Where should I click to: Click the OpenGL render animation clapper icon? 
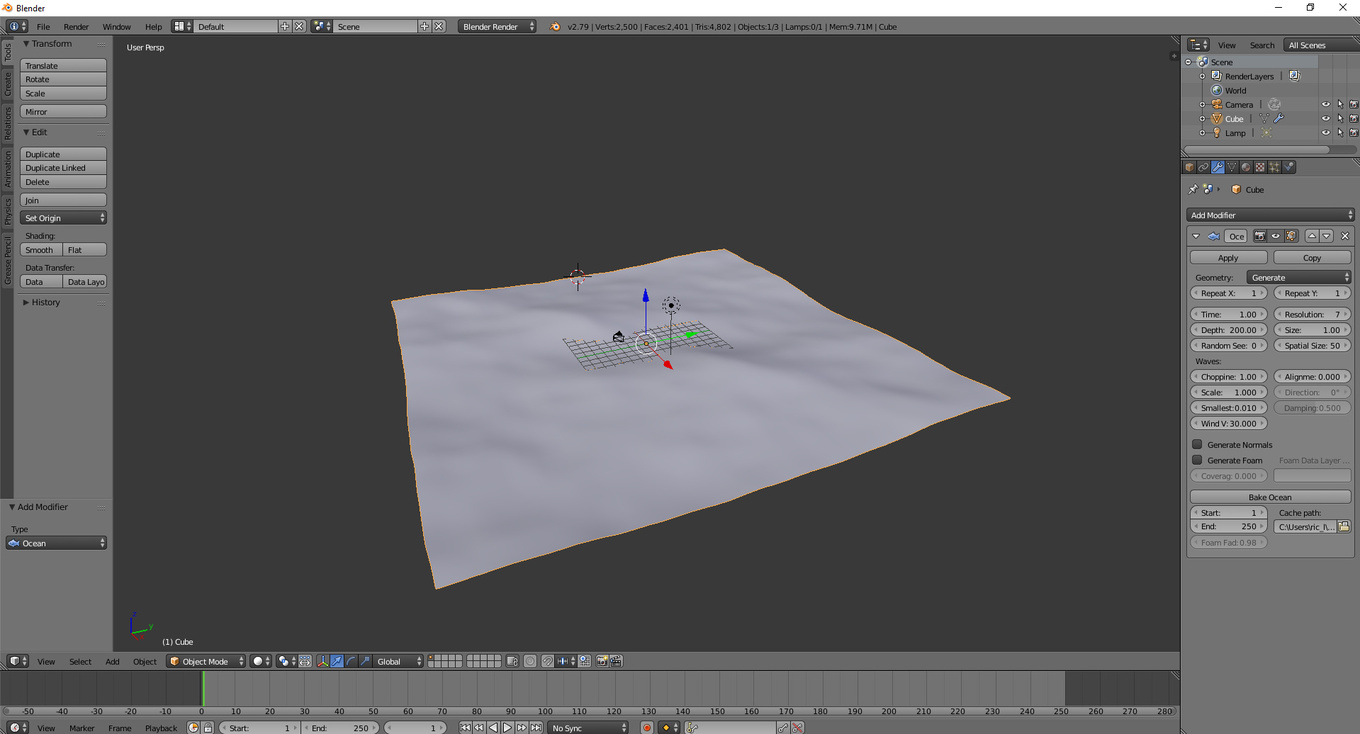[x=616, y=661]
